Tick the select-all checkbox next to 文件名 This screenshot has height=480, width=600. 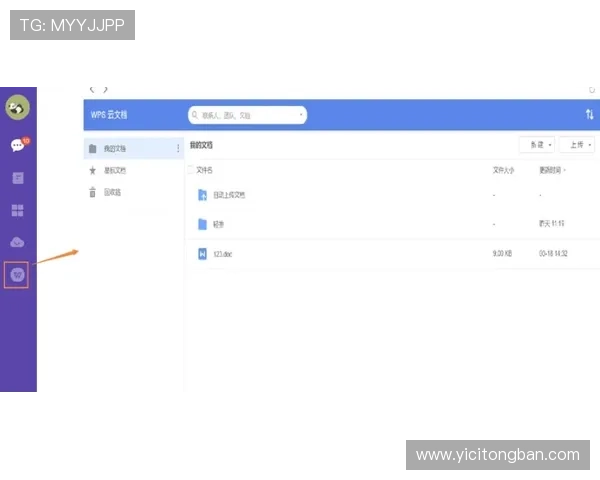[x=191, y=170]
